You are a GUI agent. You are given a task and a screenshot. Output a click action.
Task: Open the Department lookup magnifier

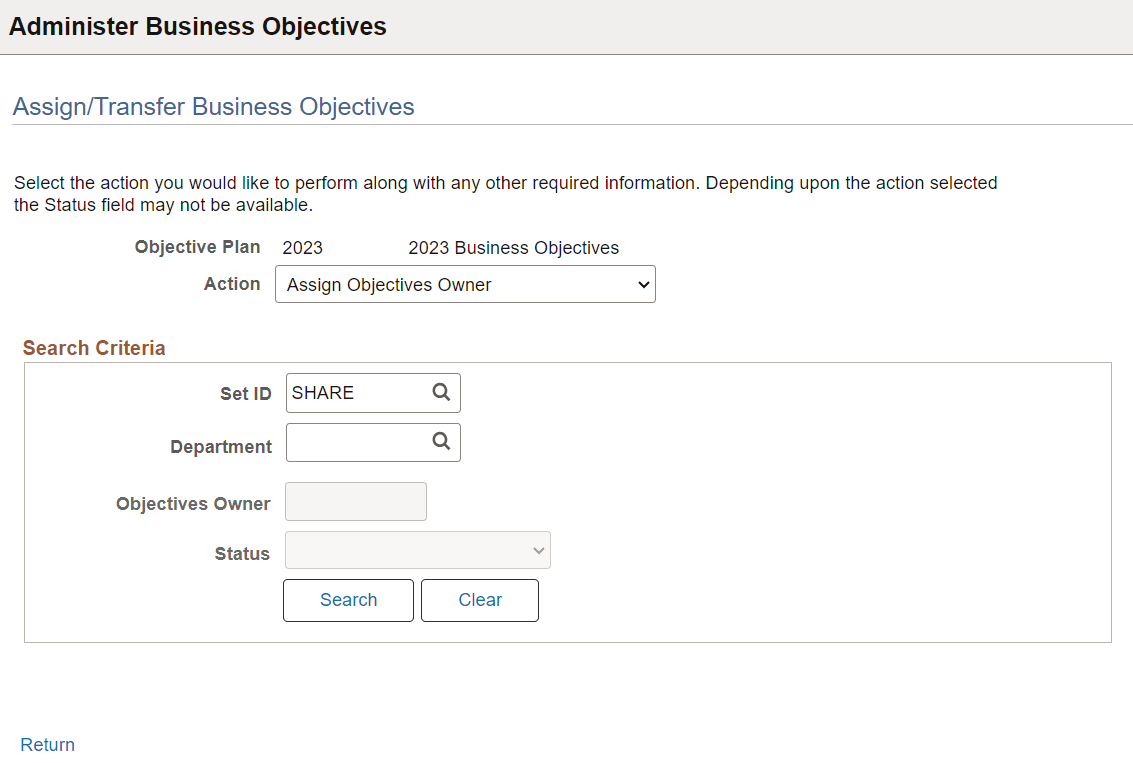(441, 442)
